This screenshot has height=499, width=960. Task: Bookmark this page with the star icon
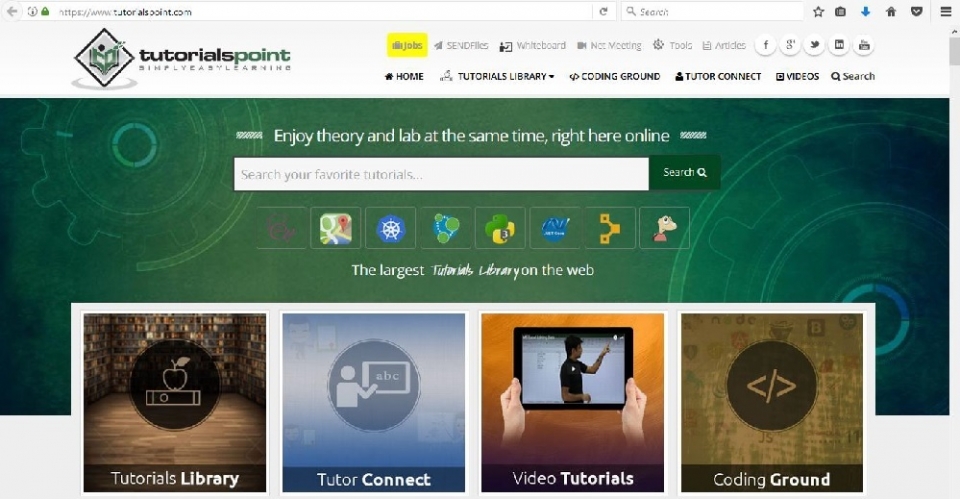[818, 12]
